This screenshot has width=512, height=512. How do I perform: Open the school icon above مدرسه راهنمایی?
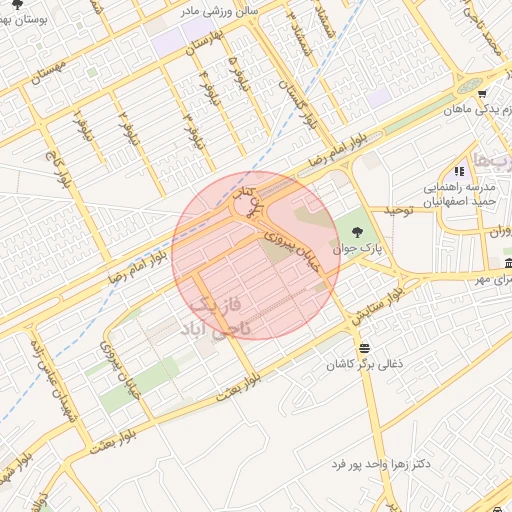point(459,172)
